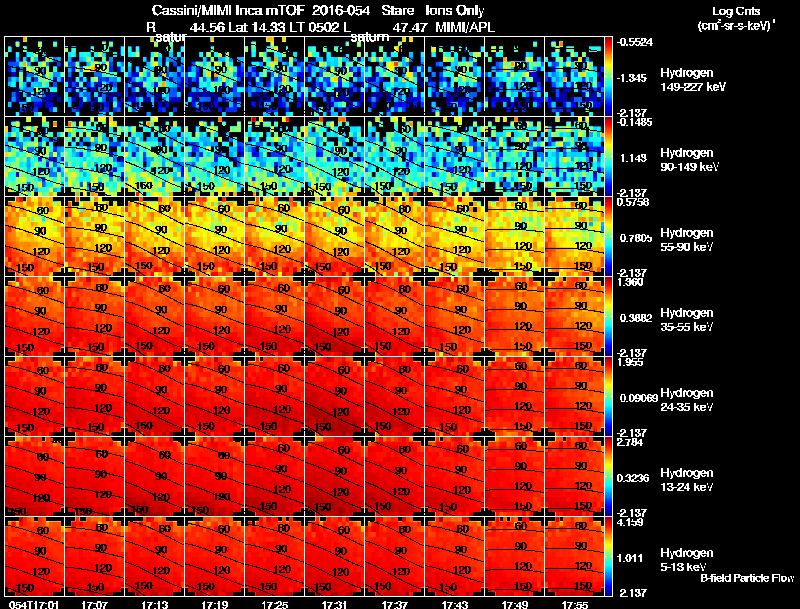
Task: Click the 17:43 time axis label
Action: [455, 604]
